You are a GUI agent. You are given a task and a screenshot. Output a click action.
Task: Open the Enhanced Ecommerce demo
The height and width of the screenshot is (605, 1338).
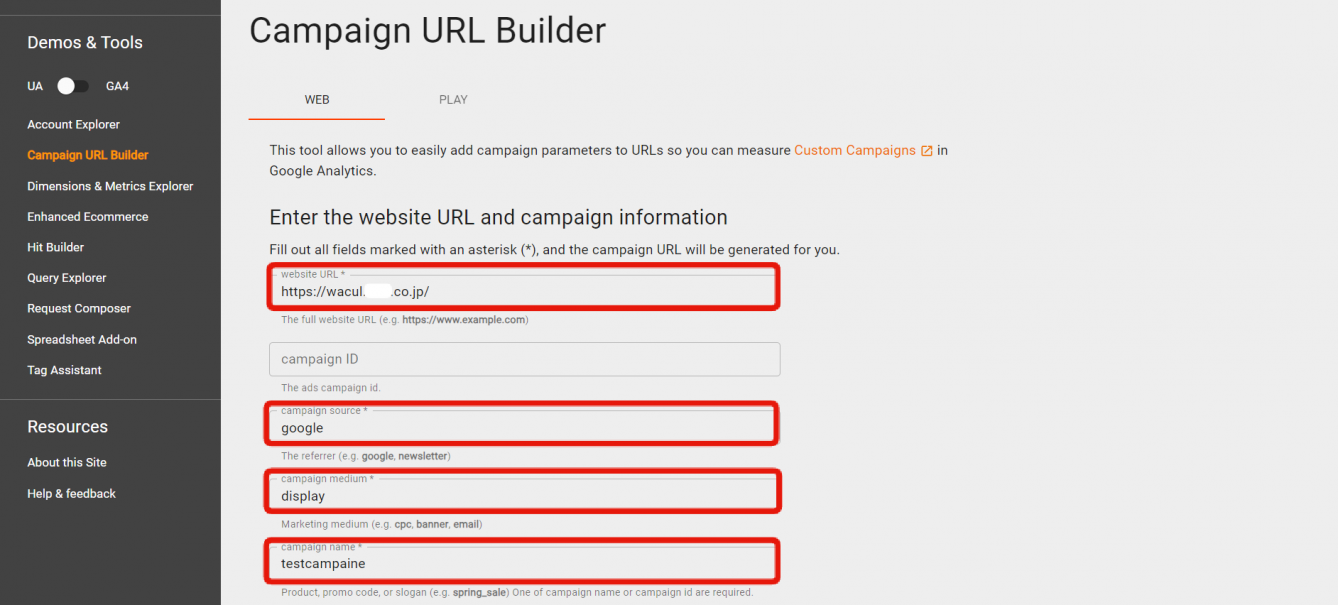coord(88,217)
